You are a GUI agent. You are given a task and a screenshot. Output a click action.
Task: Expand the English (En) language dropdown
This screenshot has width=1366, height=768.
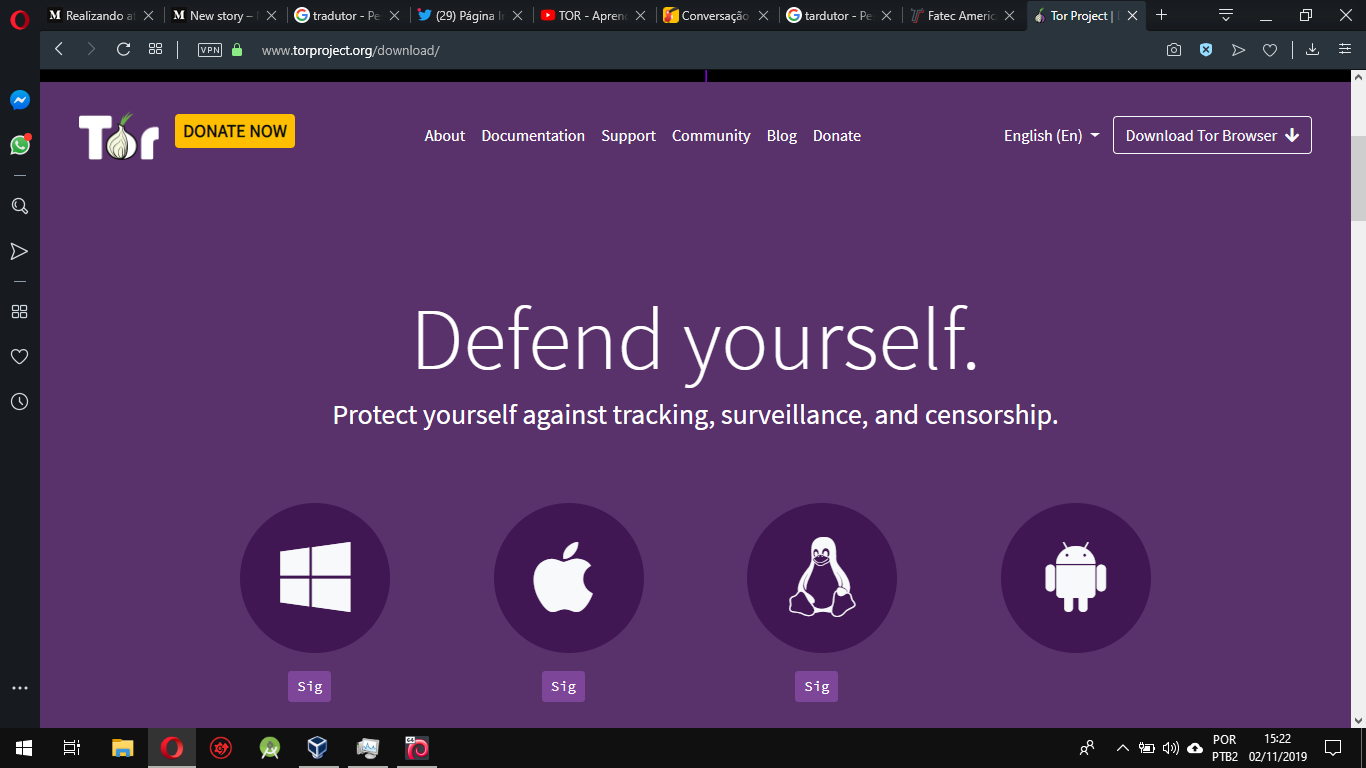click(1052, 136)
